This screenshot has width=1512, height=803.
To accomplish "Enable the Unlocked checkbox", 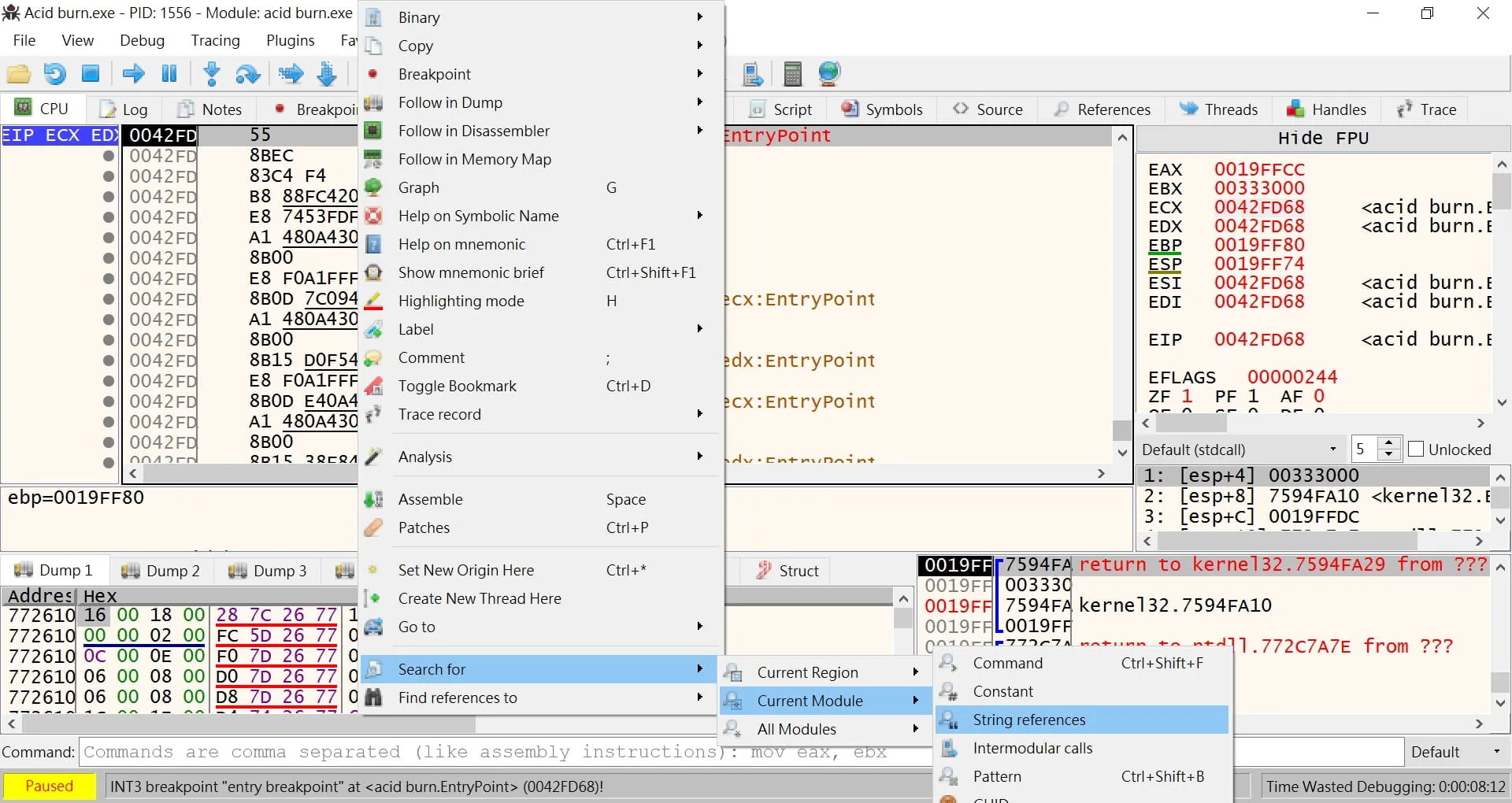I will click(1416, 450).
